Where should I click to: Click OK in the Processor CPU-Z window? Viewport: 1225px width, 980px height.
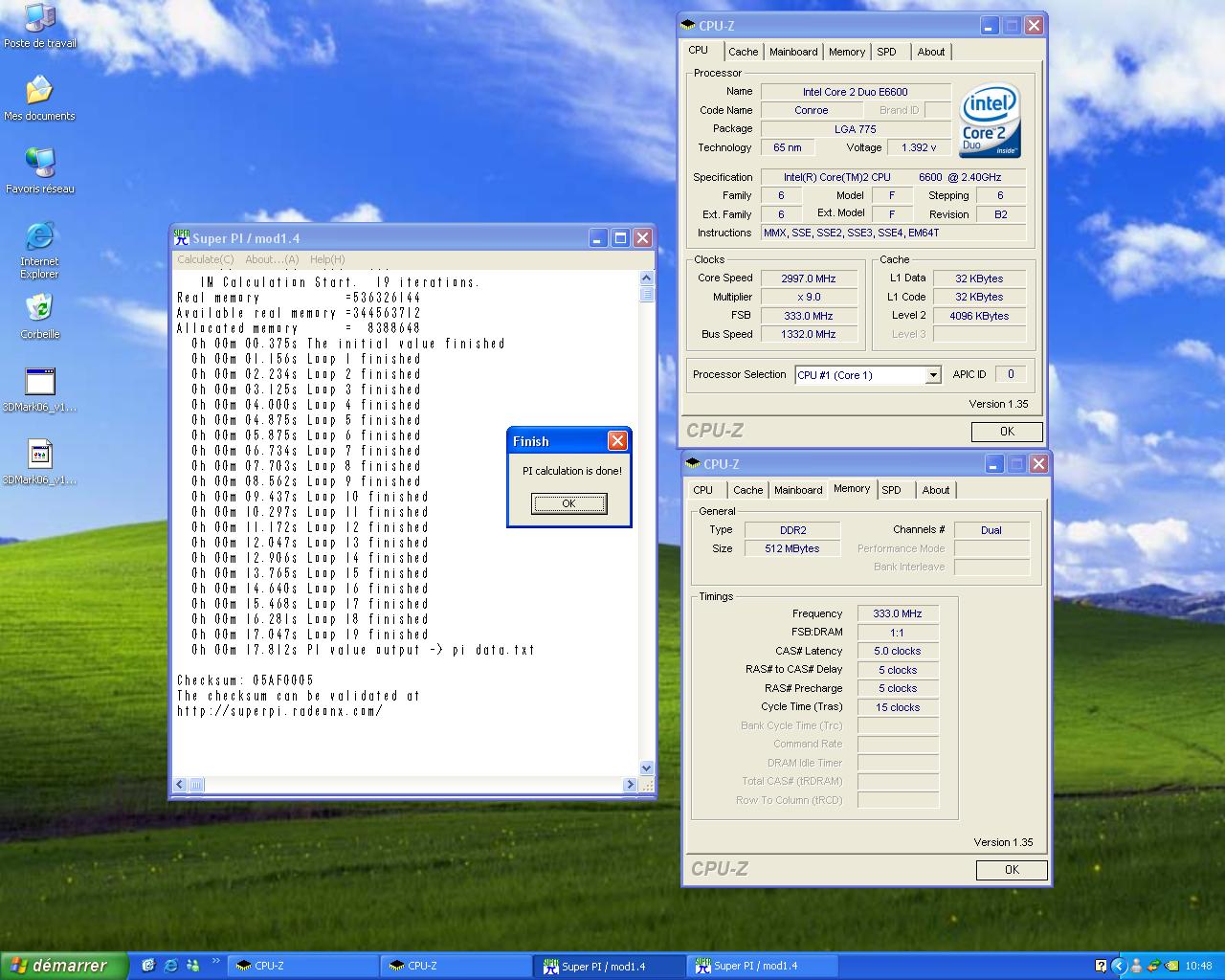point(1007,432)
